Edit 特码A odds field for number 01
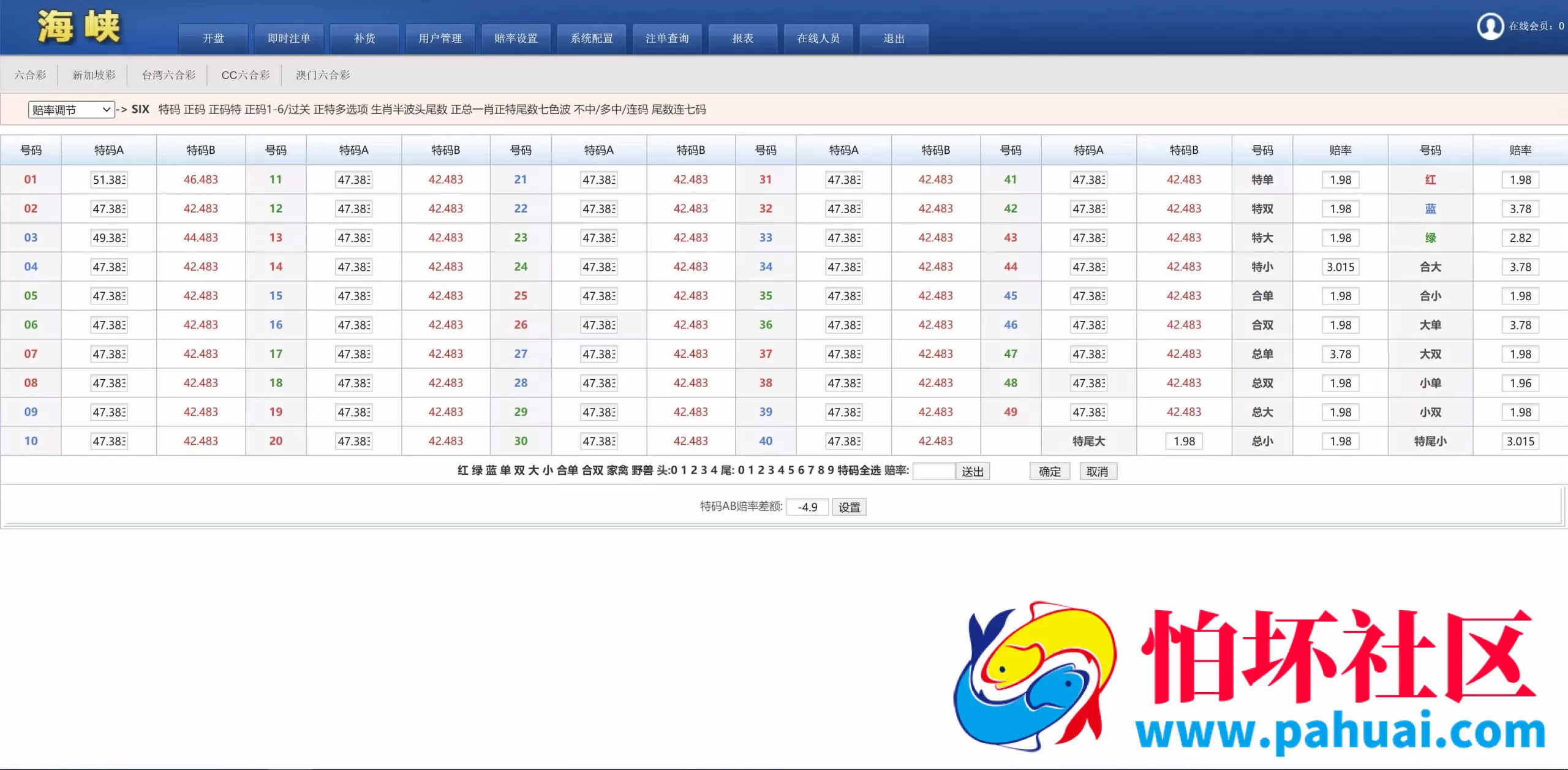1568x770 pixels. (x=109, y=179)
